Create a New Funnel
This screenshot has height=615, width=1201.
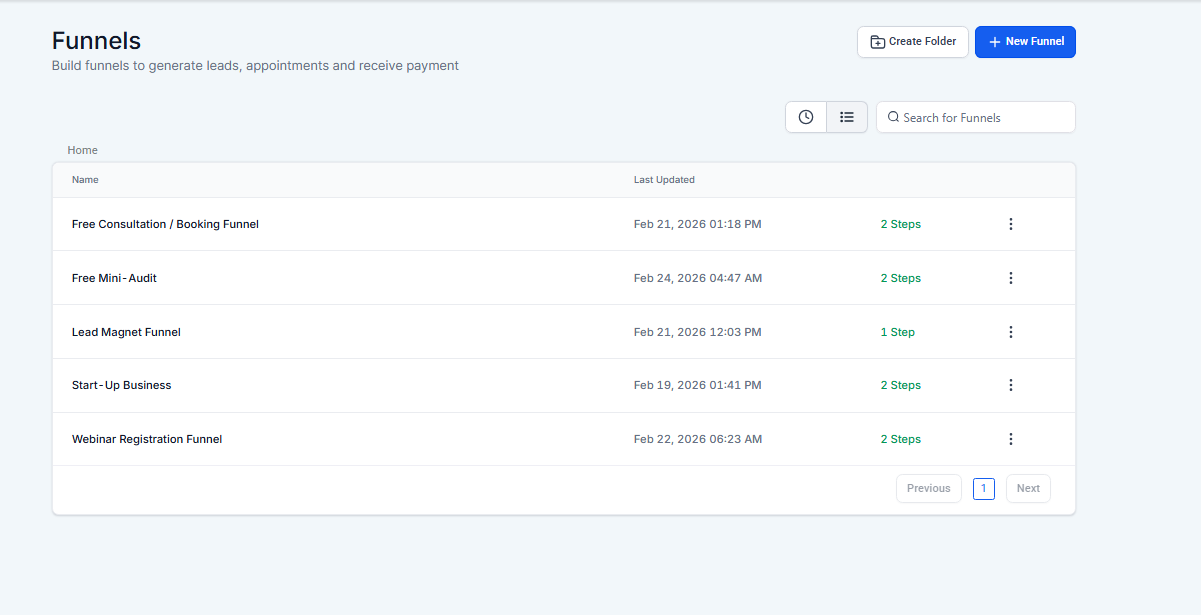coord(1025,42)
